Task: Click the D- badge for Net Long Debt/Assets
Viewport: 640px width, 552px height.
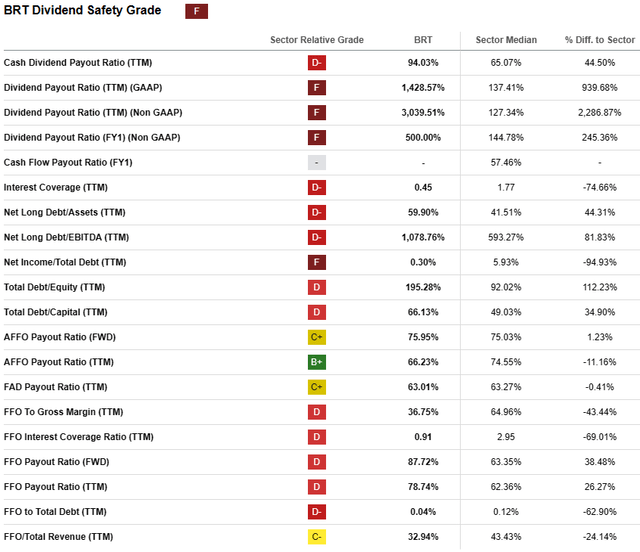Action: (317, 212)
